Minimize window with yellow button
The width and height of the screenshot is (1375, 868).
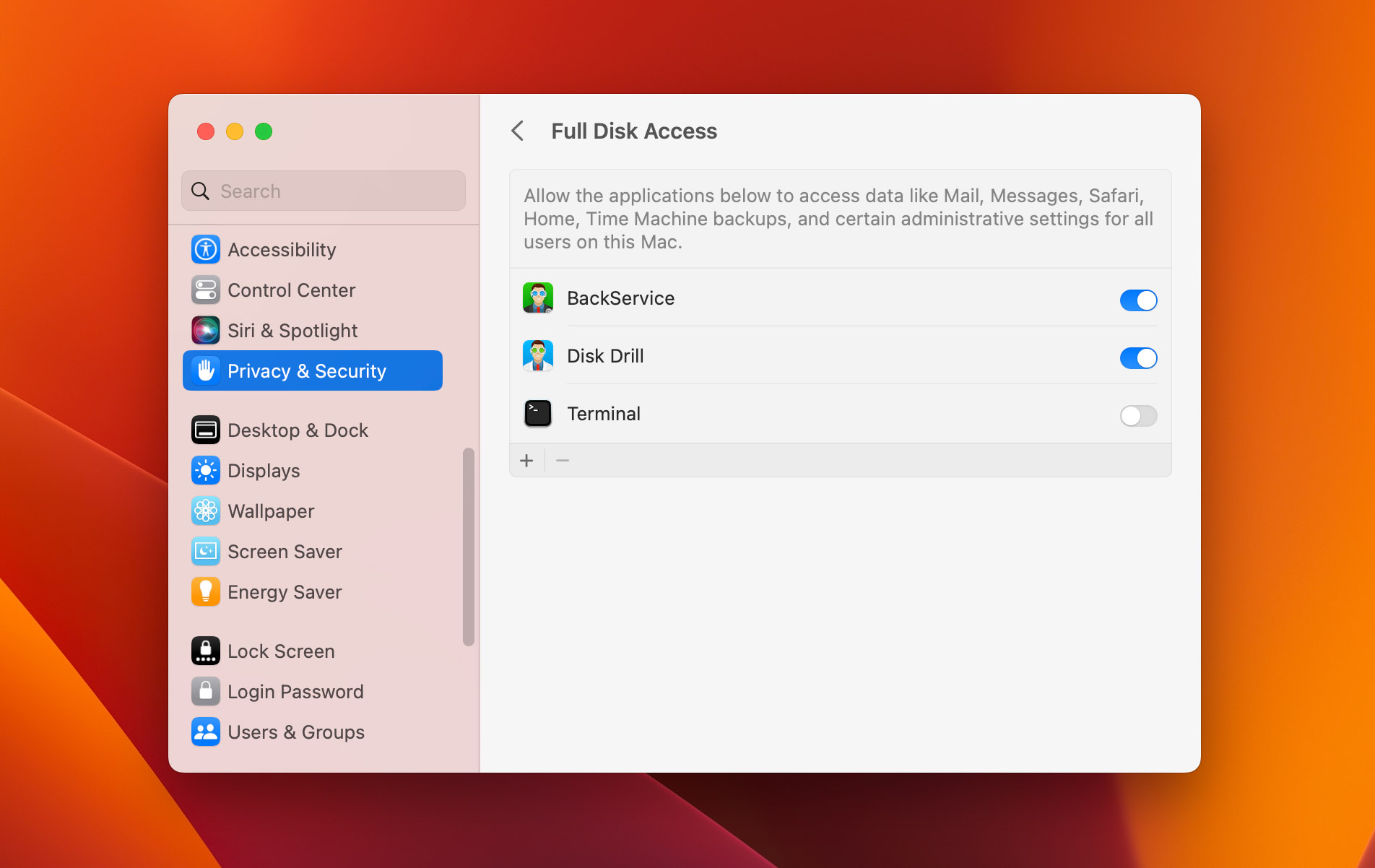(235, 131)
